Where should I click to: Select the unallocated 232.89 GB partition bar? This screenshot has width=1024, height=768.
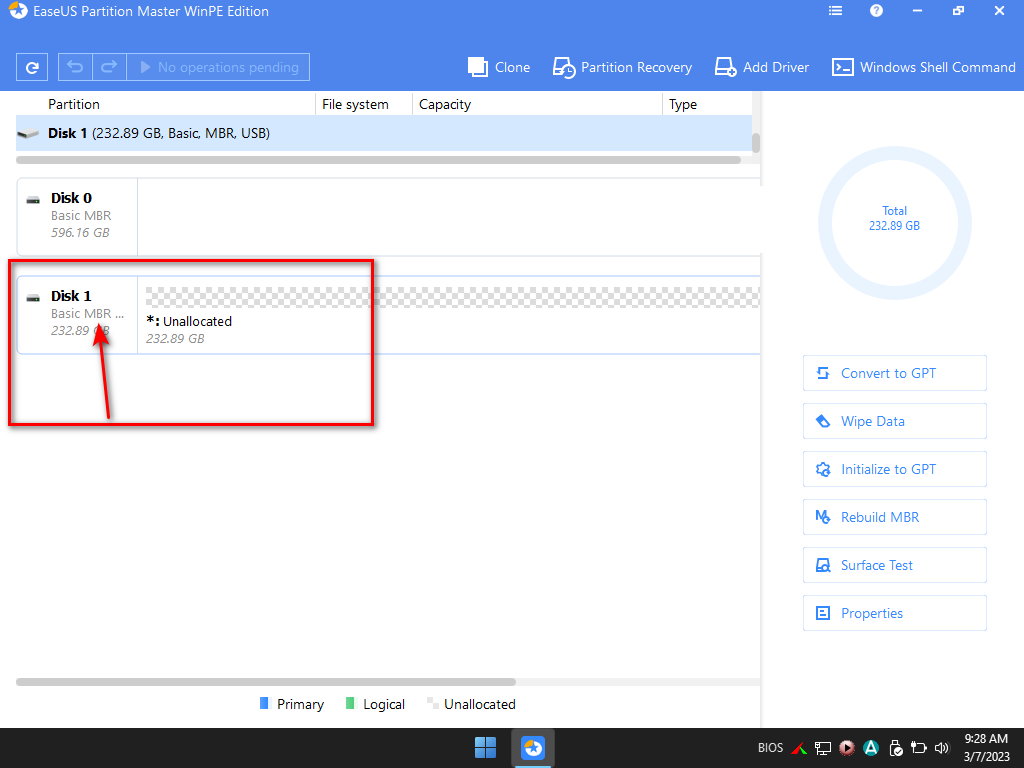coord(452,298)
